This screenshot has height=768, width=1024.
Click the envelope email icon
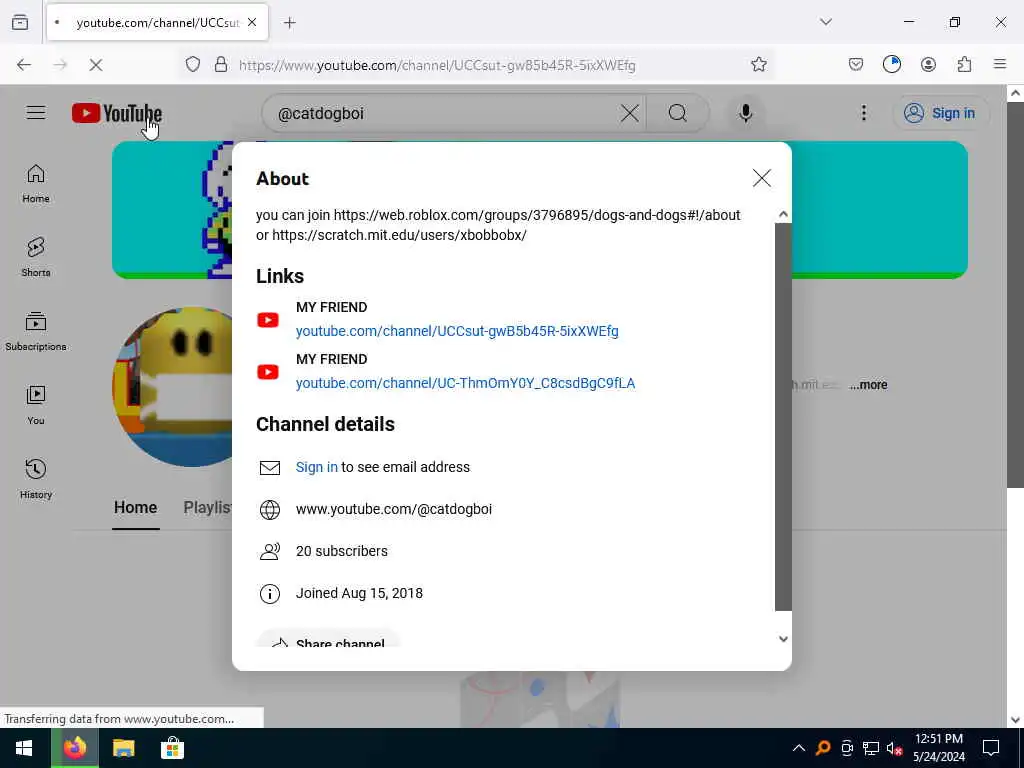(x=270, y=468)
